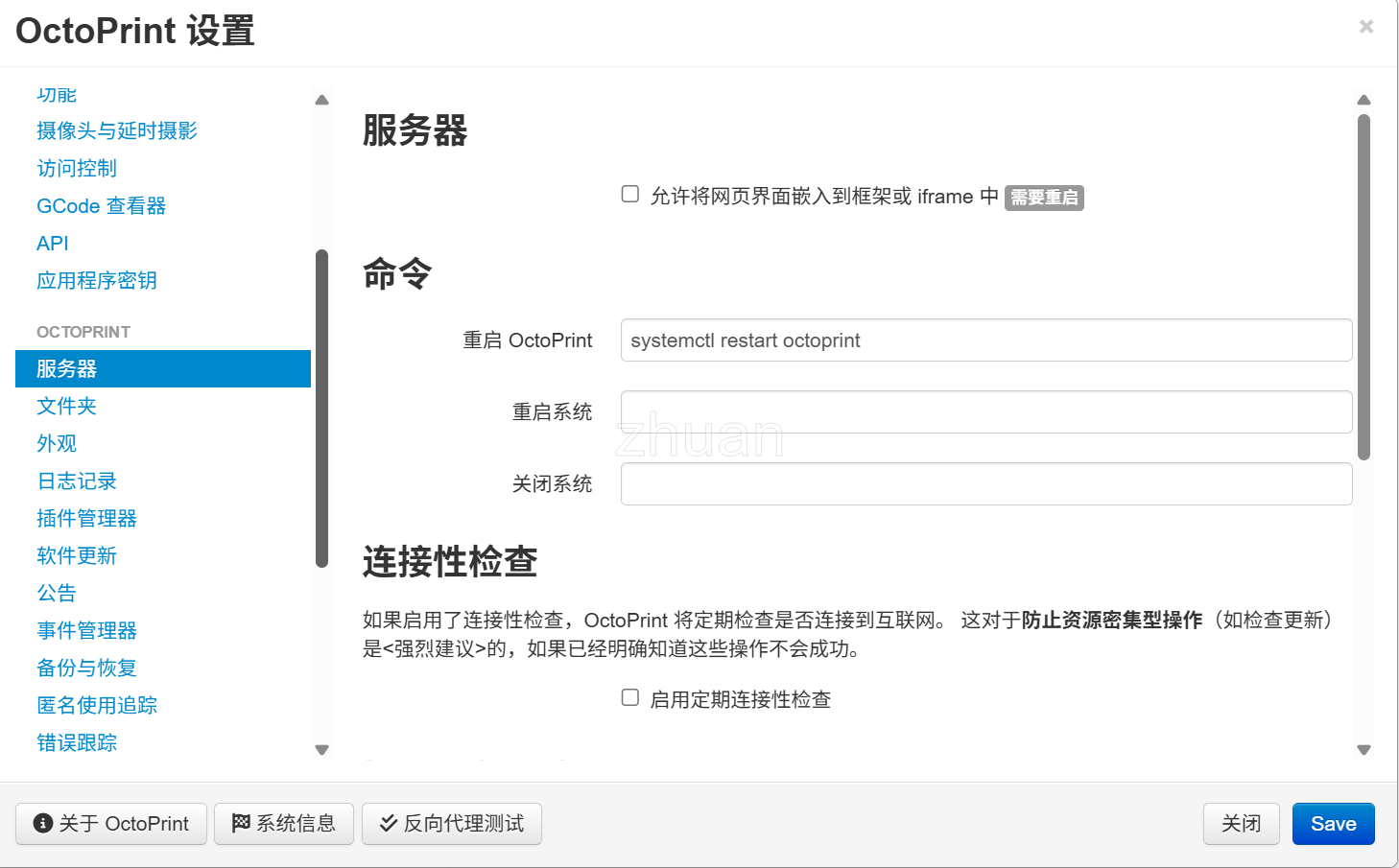Screen dimensions: 1399x868
Task: Open 文件夹 settings
Action: (x=66, y=406)
